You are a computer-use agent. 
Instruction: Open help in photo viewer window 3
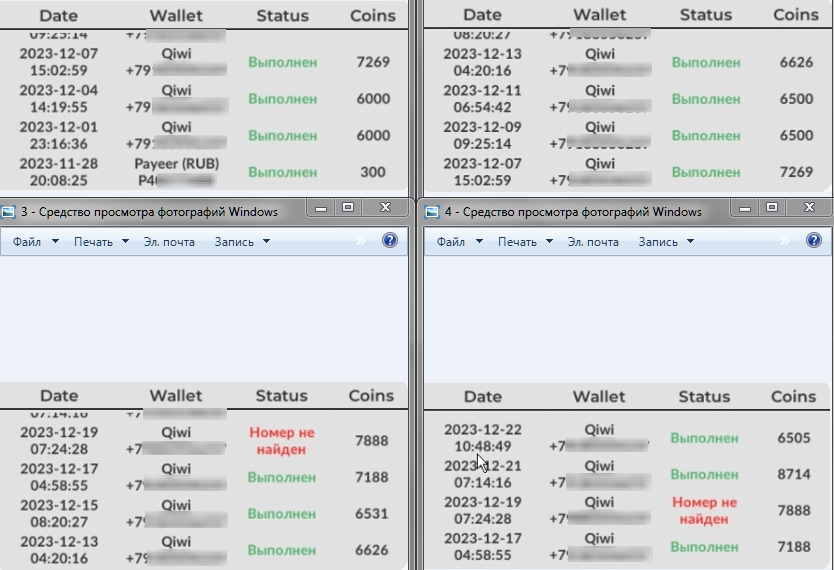pyautogui.click(x=390, y=241)
